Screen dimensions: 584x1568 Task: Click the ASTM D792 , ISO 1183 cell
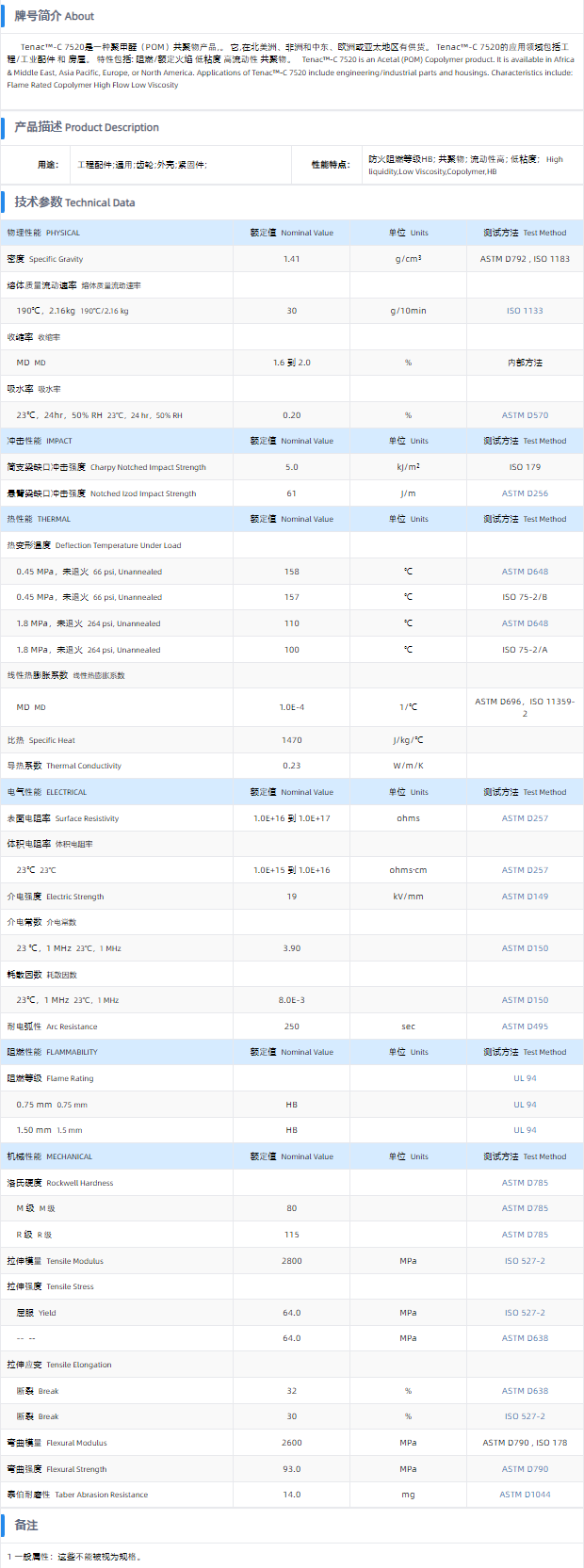[525, 259]
